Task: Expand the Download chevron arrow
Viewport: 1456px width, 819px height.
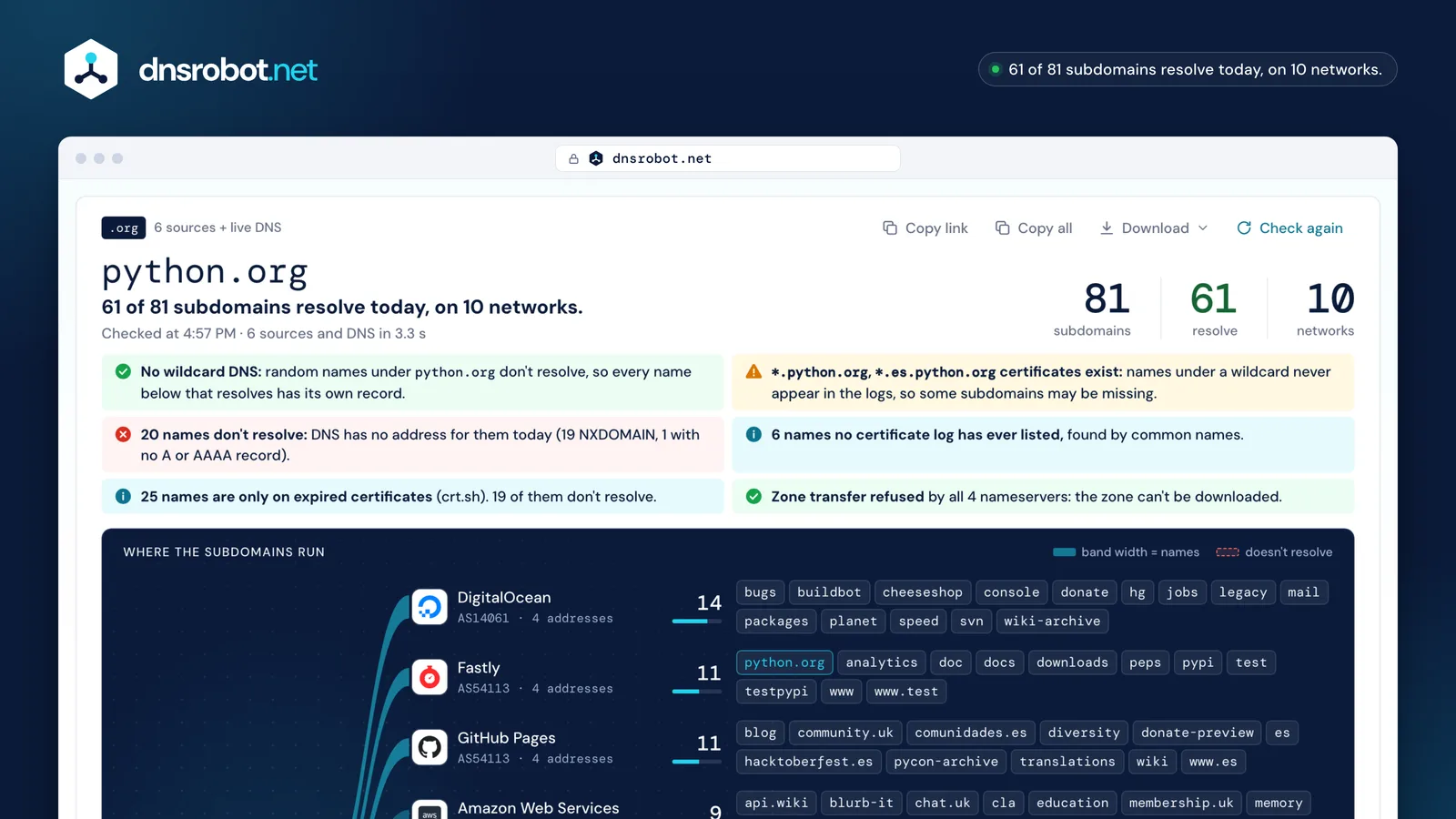Action: 1203,228
